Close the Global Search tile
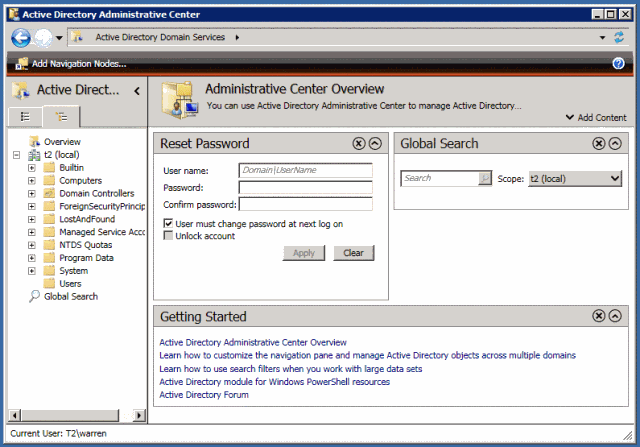This screenshot has width=640, height=447. point(599,143)
